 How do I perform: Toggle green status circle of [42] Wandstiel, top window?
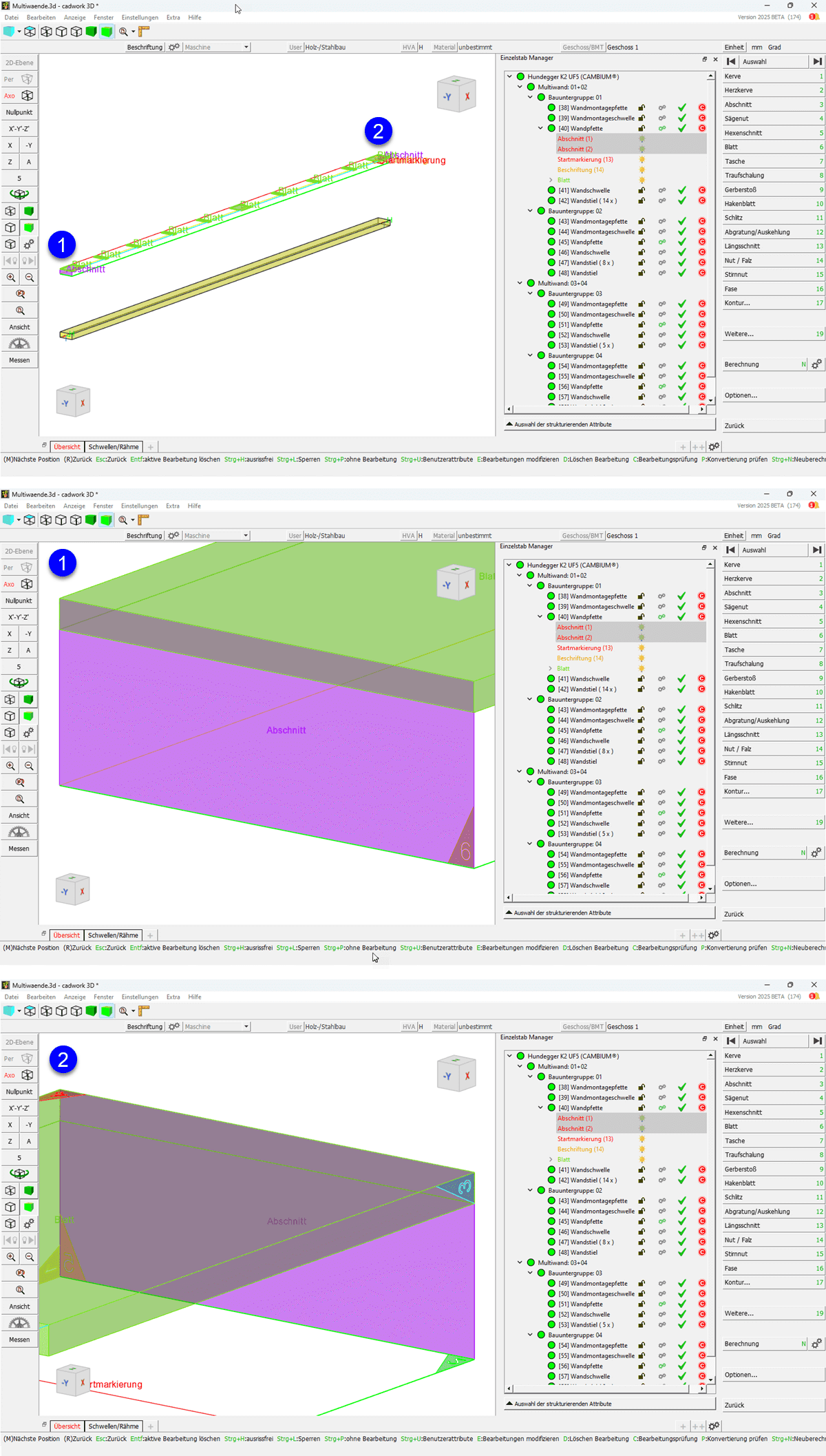point(551,201)
